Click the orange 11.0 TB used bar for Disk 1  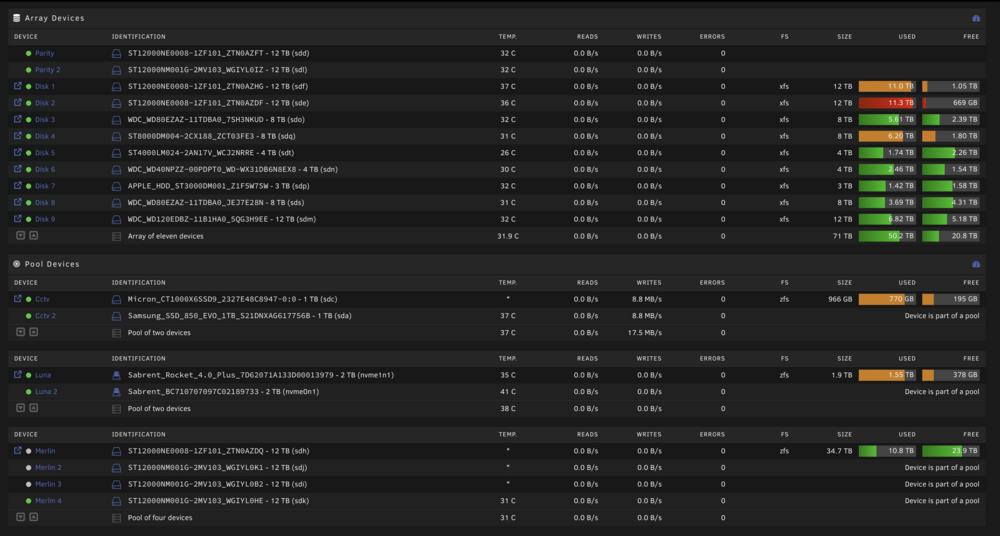tap(887, 86)
